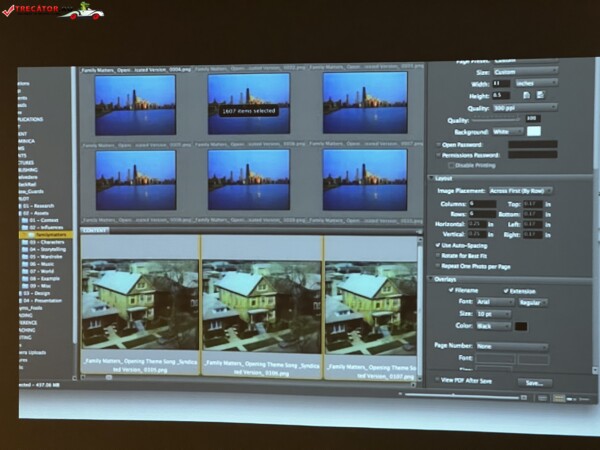Toggle View PDF After Save checkbox
Image resolution: width=600 pixels, height=450 pixels.
(x=436, y=380)
